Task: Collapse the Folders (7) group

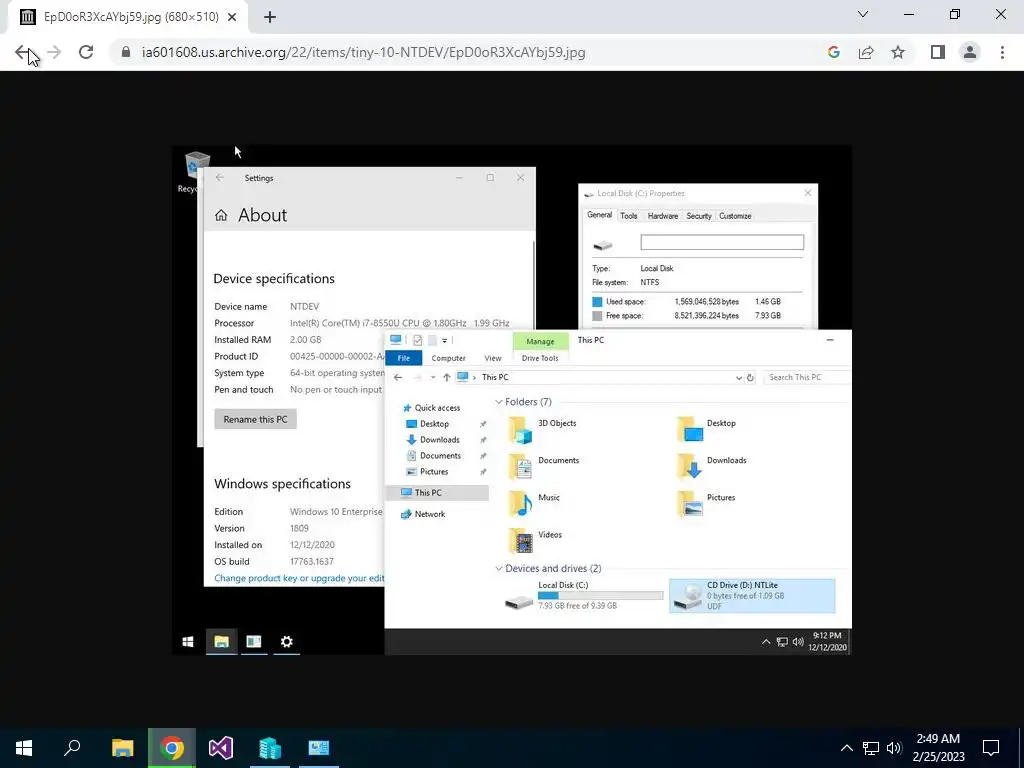Action: click(x=499, y=402)
